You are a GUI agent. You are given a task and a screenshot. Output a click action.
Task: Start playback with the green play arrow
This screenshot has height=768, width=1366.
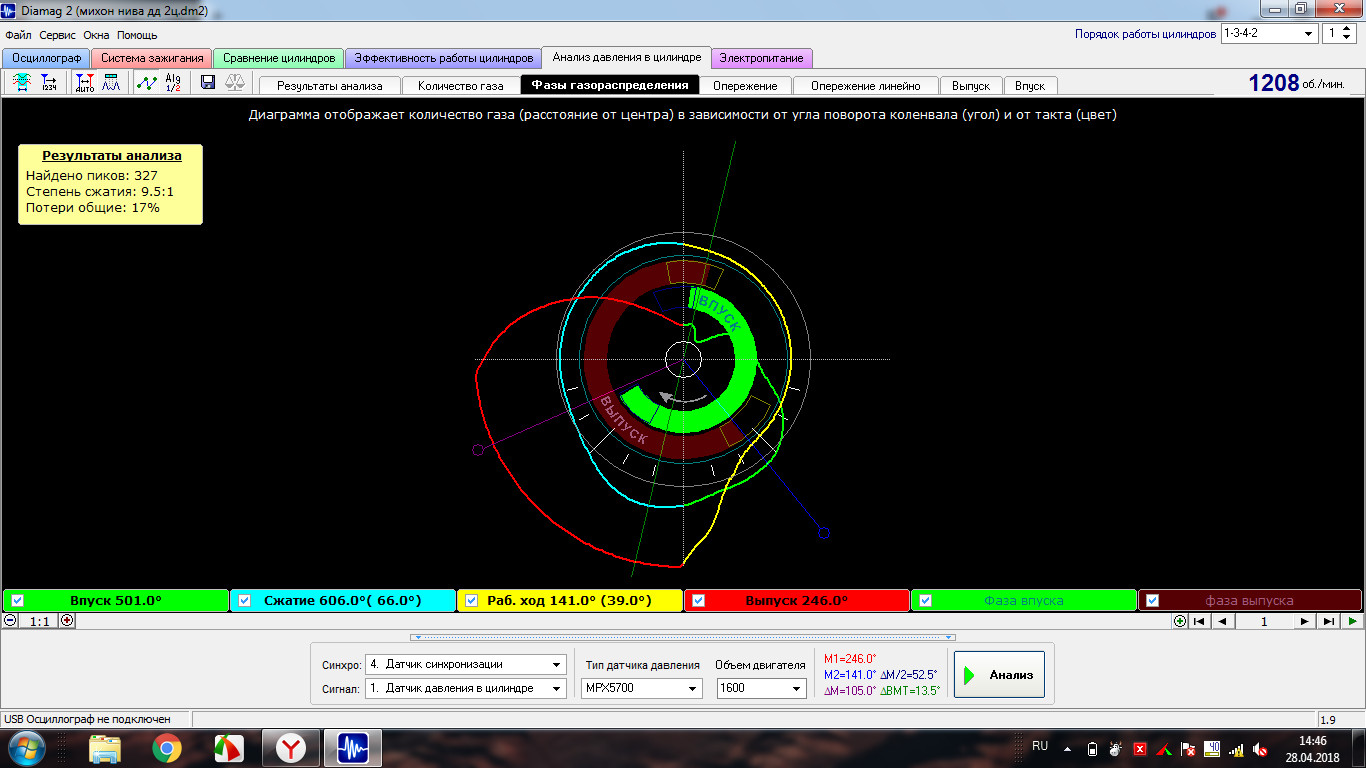pos(1352,621)
